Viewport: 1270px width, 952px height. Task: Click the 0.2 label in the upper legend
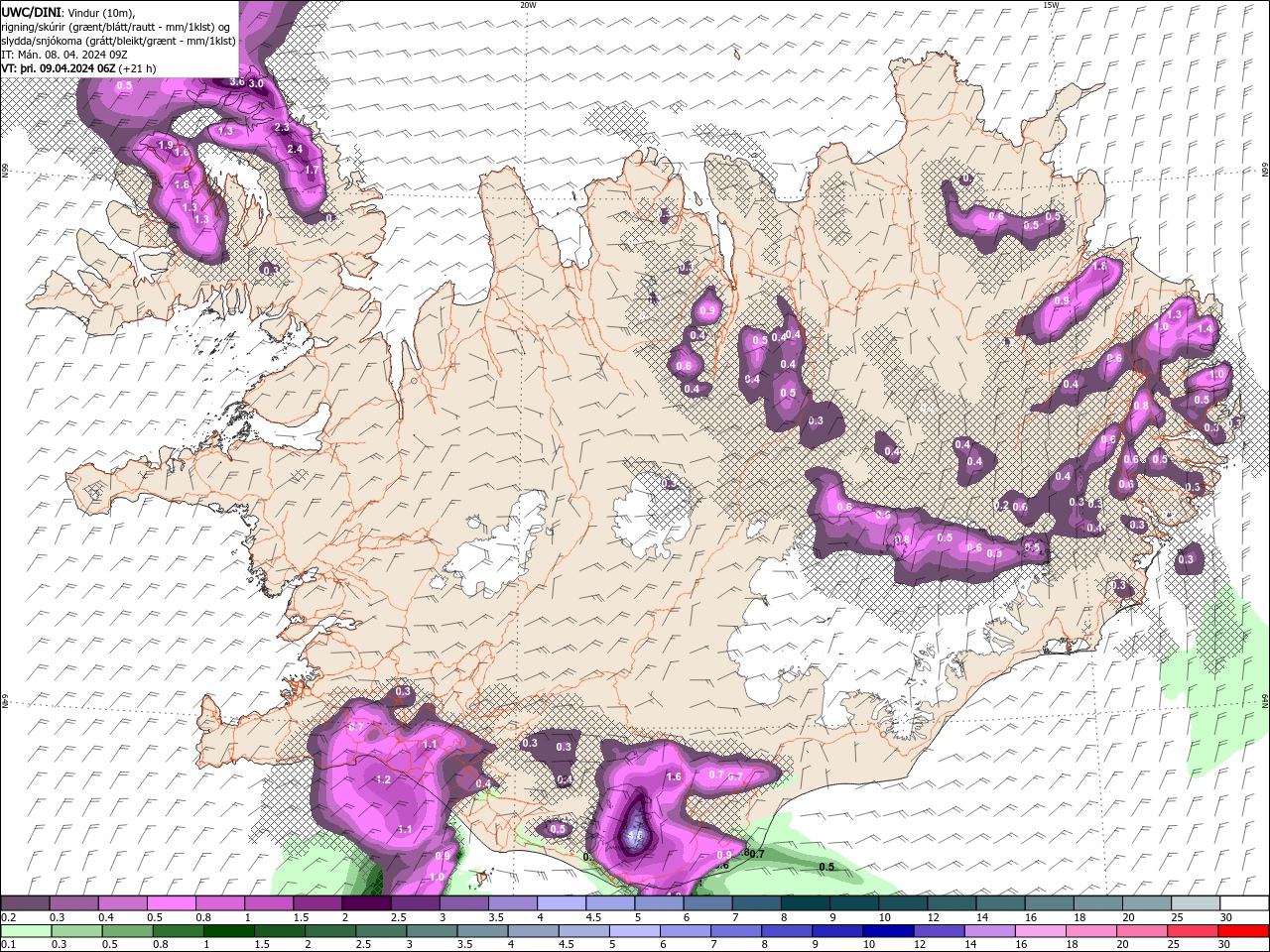(8, 917)
